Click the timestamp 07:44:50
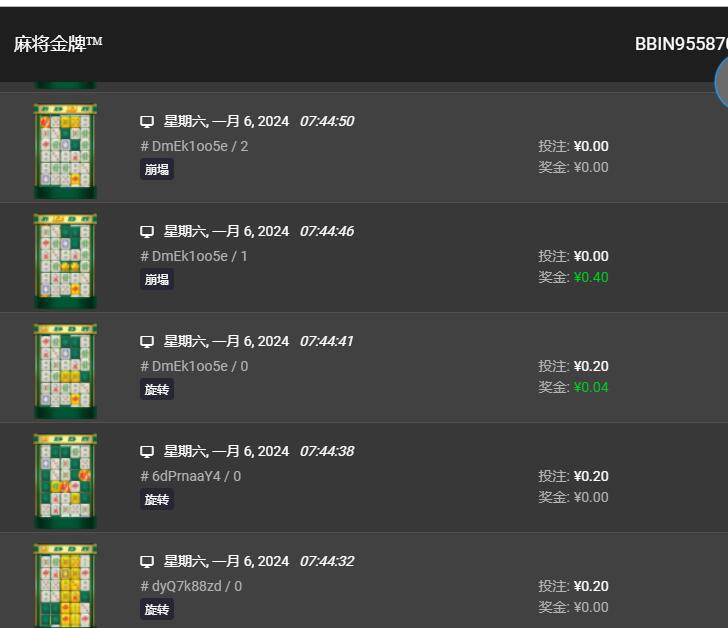Image resolution: width=728 pixels, height=628 pixels. coord(327,121)
